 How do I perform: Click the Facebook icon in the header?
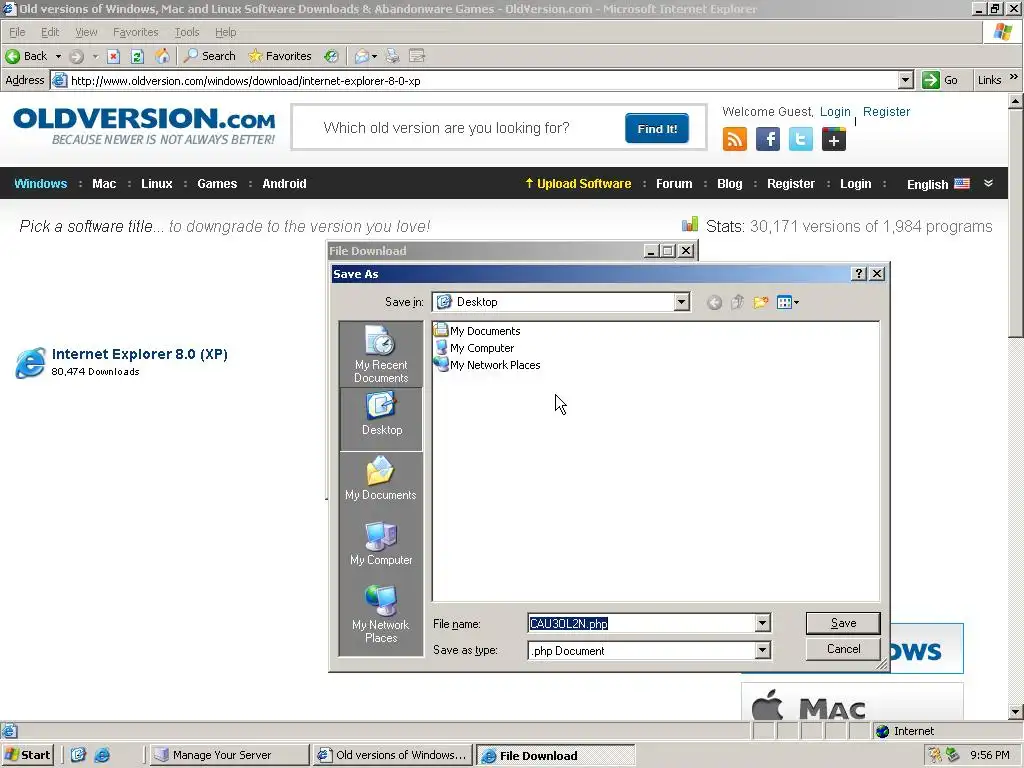768,139
